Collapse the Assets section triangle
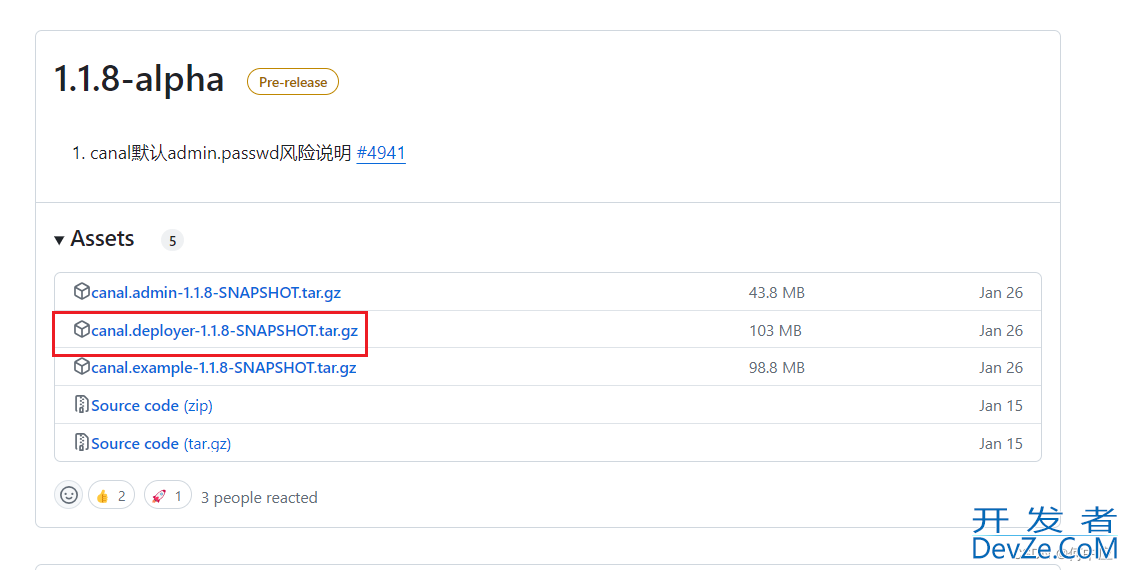This screenshot has height=570, width=1128. (x=59, y=240)
